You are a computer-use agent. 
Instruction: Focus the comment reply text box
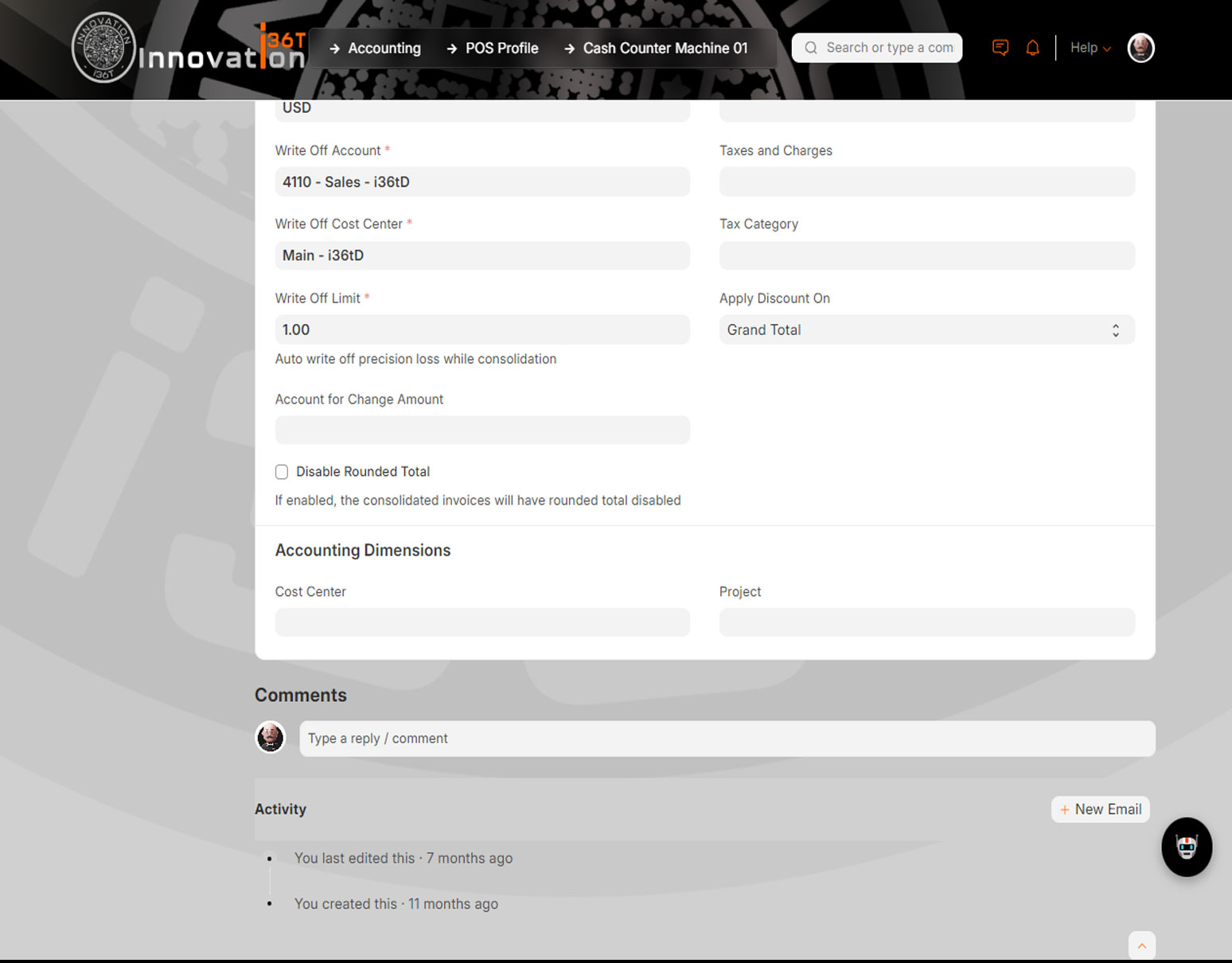(727, 739)
